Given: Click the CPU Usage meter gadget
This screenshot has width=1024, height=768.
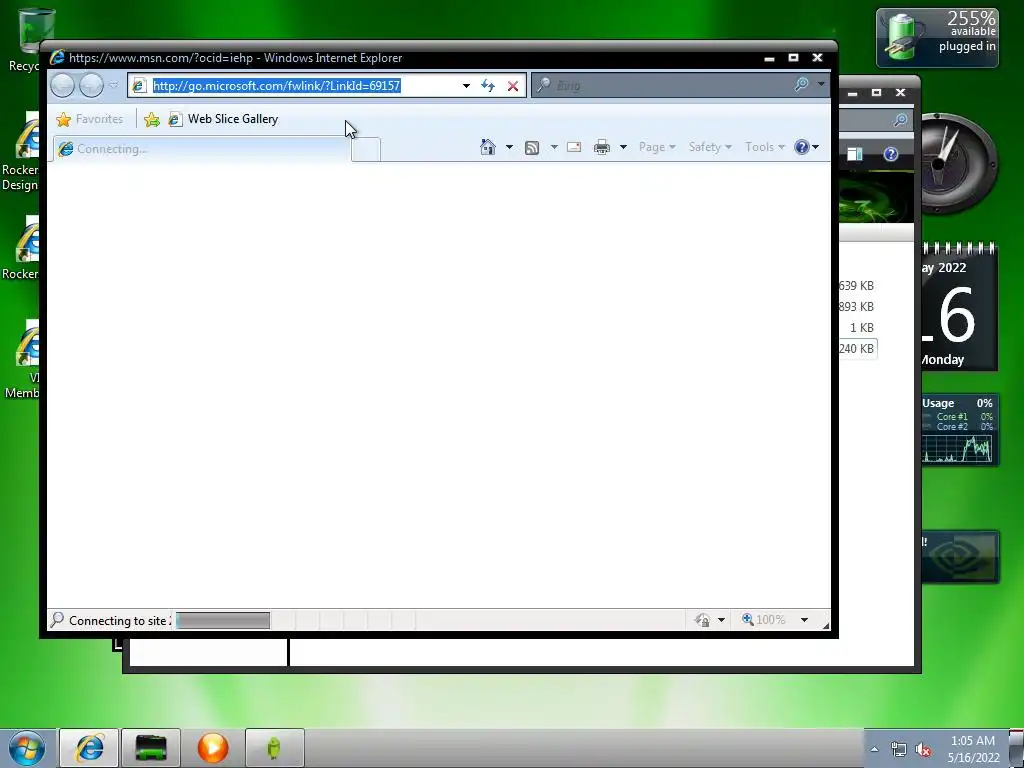Looking at the screenshot, I should tap(959, 430).
